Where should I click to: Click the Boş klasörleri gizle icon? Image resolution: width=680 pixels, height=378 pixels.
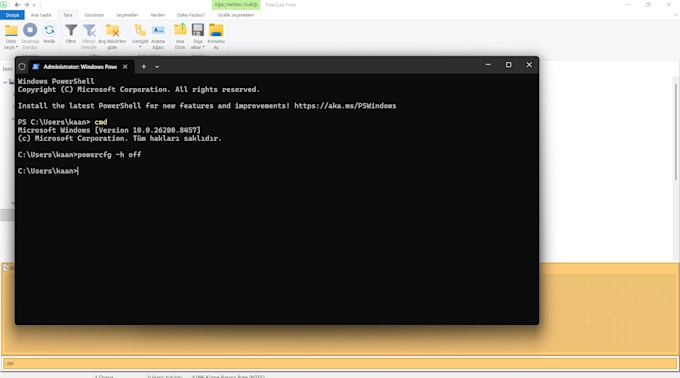click(112, 30)
